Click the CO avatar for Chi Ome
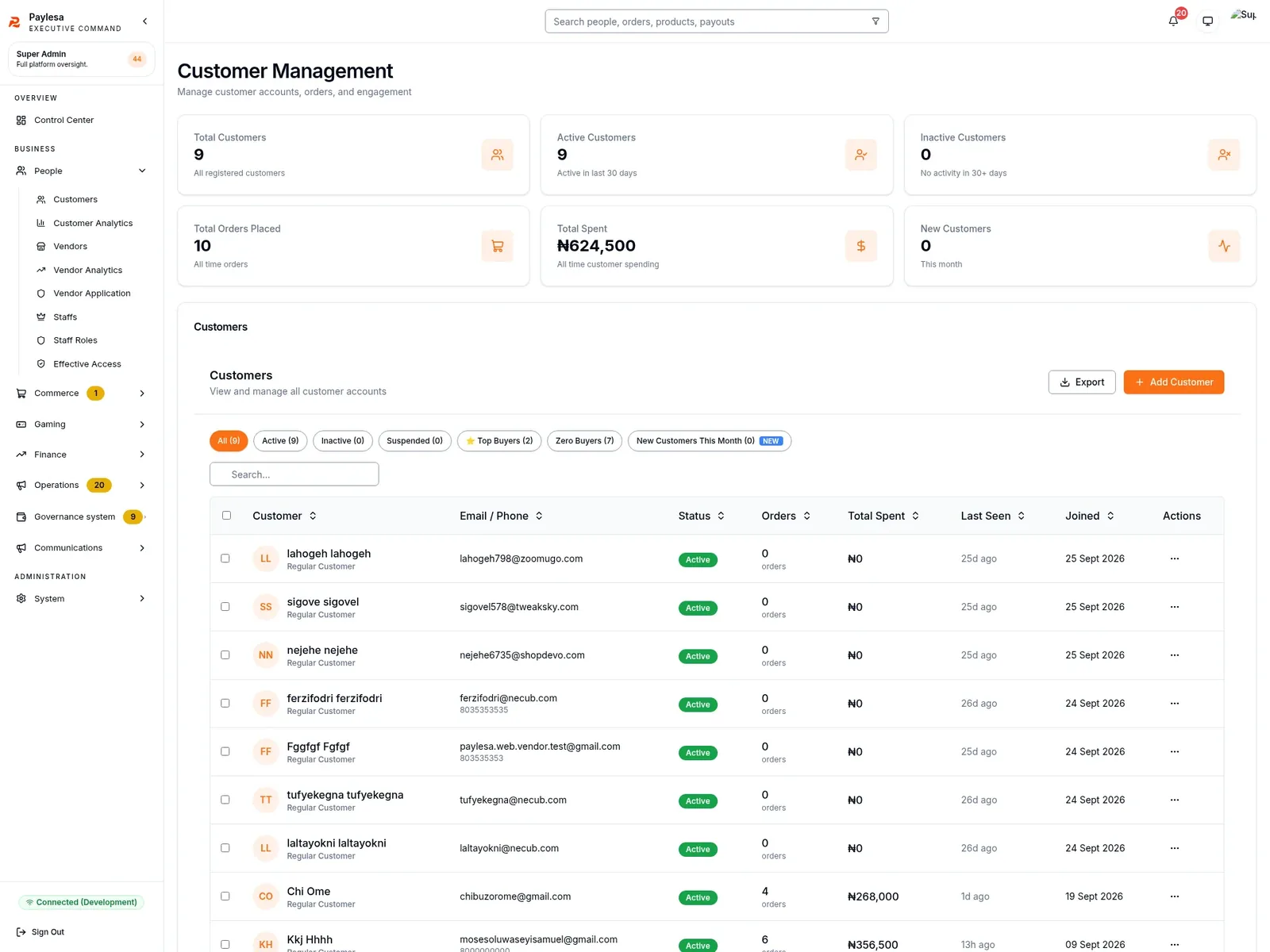 coord(266,896)
